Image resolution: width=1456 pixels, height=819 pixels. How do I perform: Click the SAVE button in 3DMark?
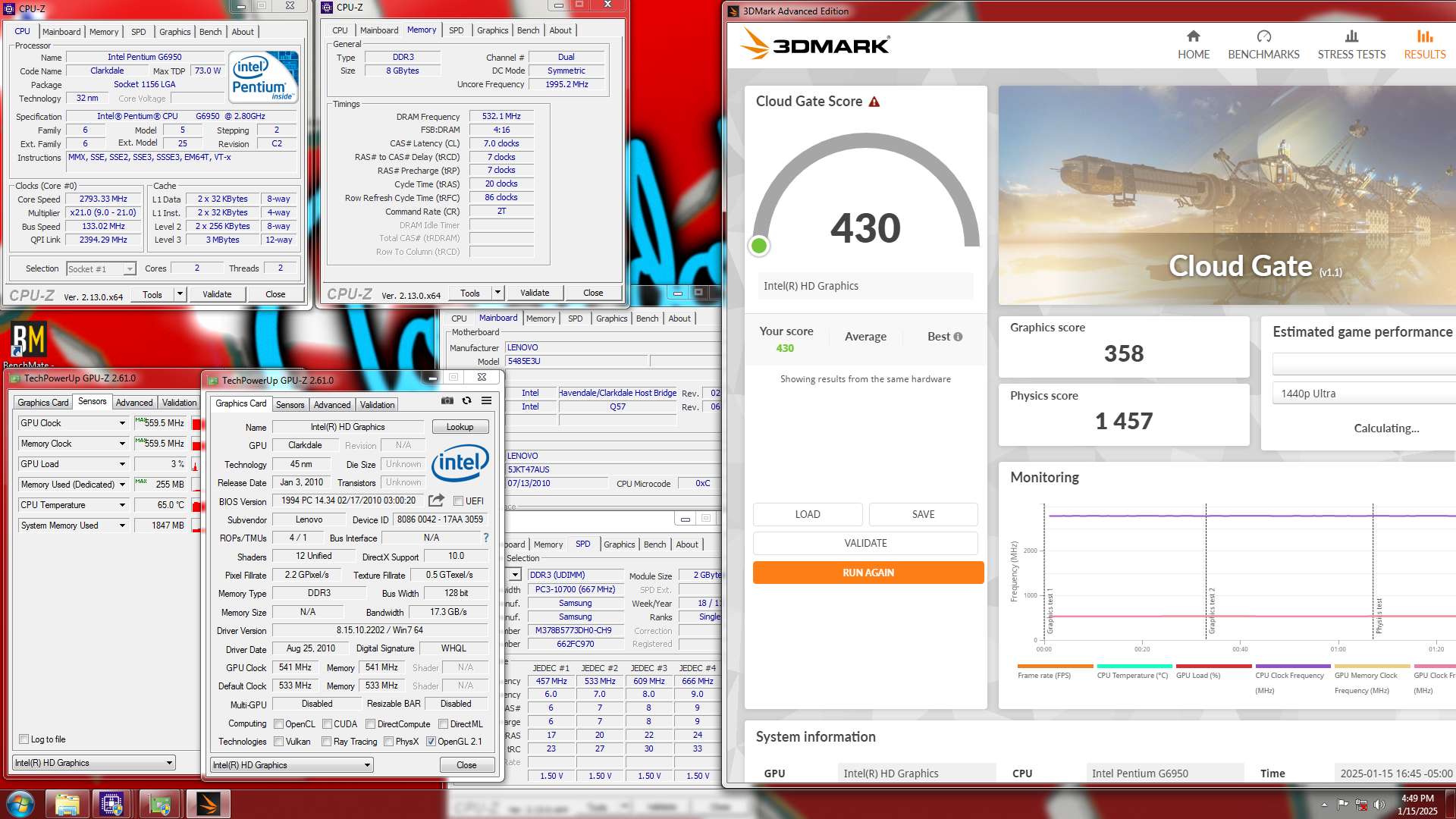(924, 514)
